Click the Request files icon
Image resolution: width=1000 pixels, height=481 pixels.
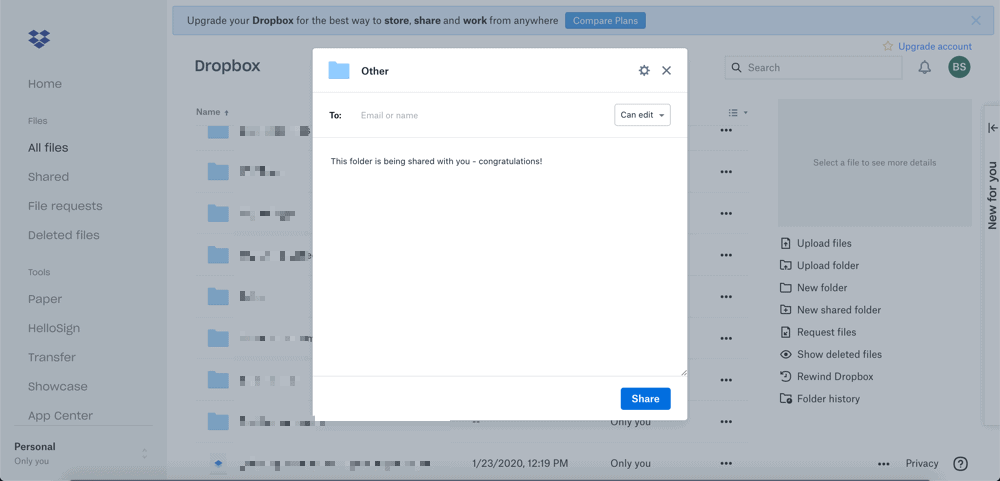pyautogui.click(x=786, y=332)
